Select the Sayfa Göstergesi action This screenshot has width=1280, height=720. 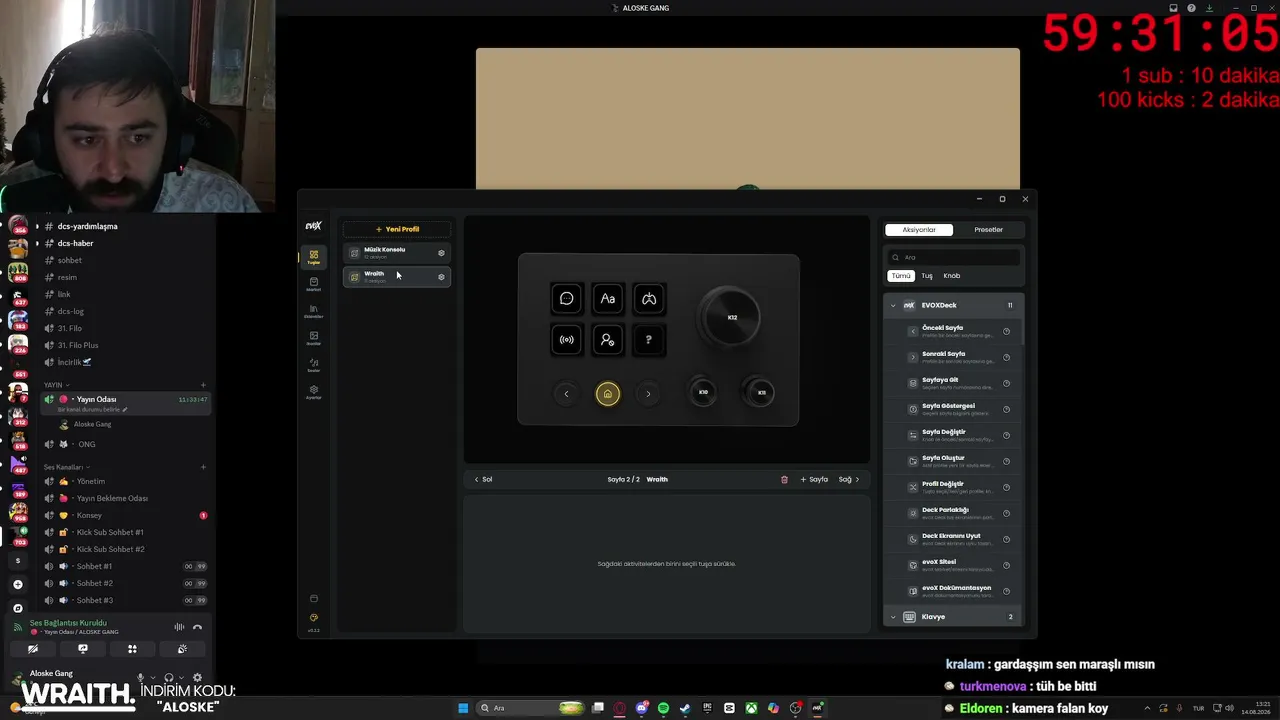953,409
